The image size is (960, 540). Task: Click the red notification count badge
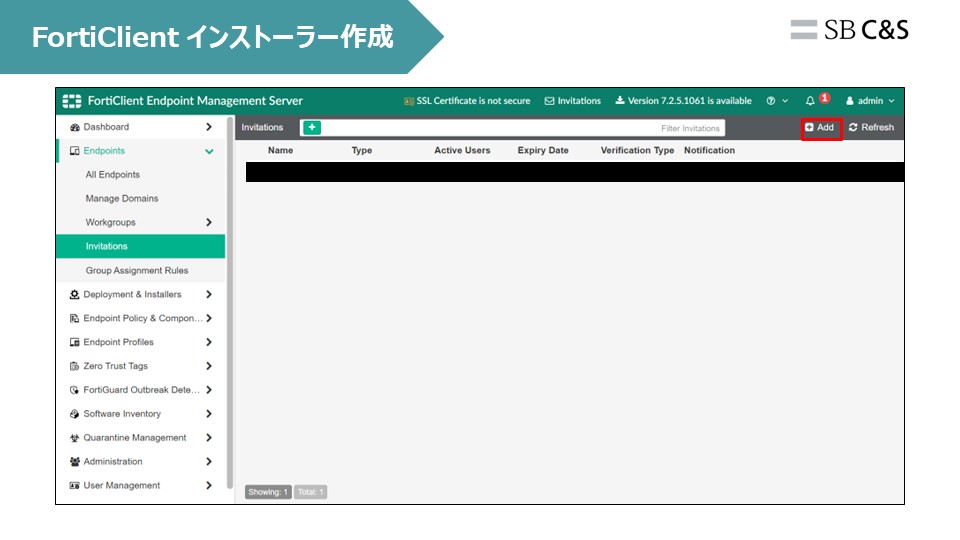(825, 97)
